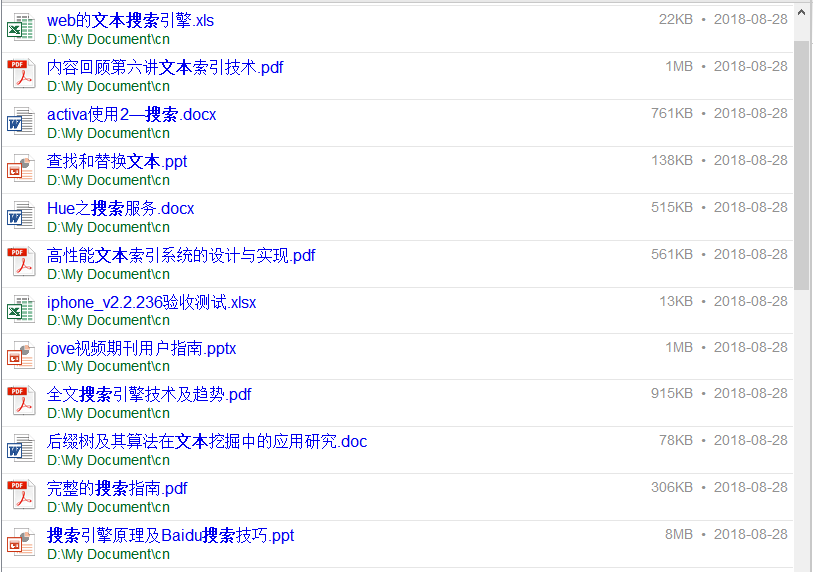Click PDF icon for 全文搜索引擎技术及趋势.pdf
813x572 pixels.
tap(21, 403)
